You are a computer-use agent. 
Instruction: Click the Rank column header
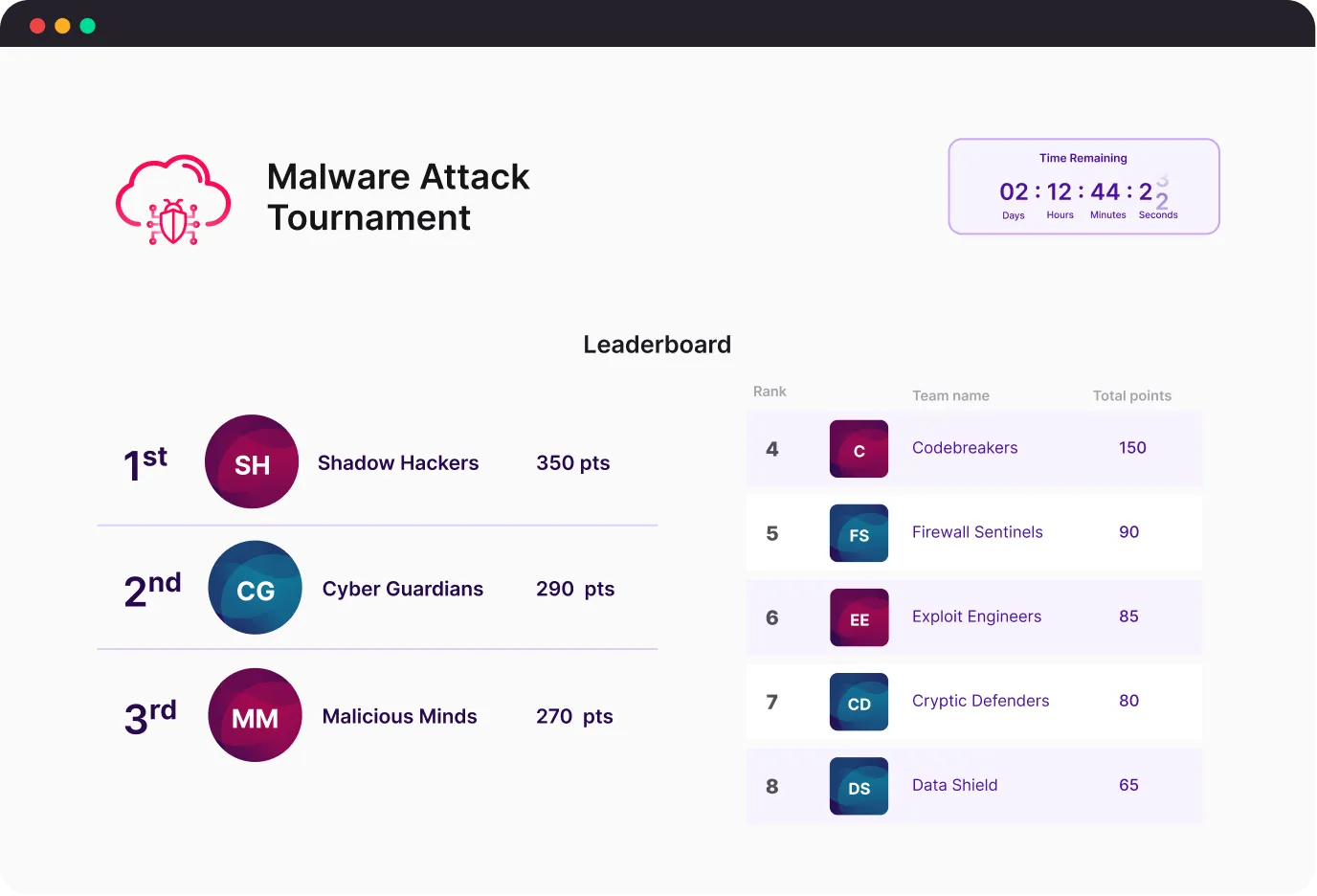(770, 392)
